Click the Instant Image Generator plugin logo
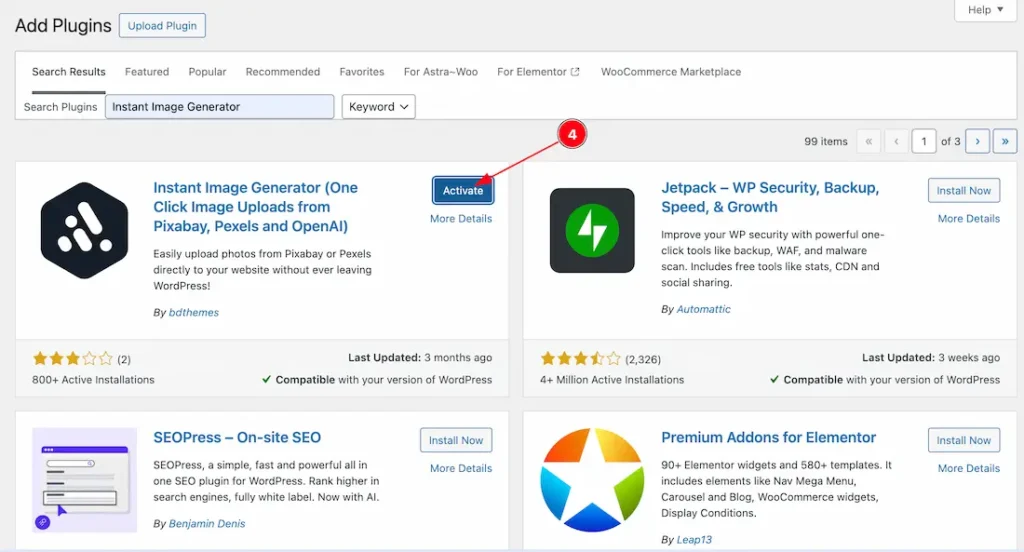This screenshot has width=1024, height=552. tap(84, 231)
